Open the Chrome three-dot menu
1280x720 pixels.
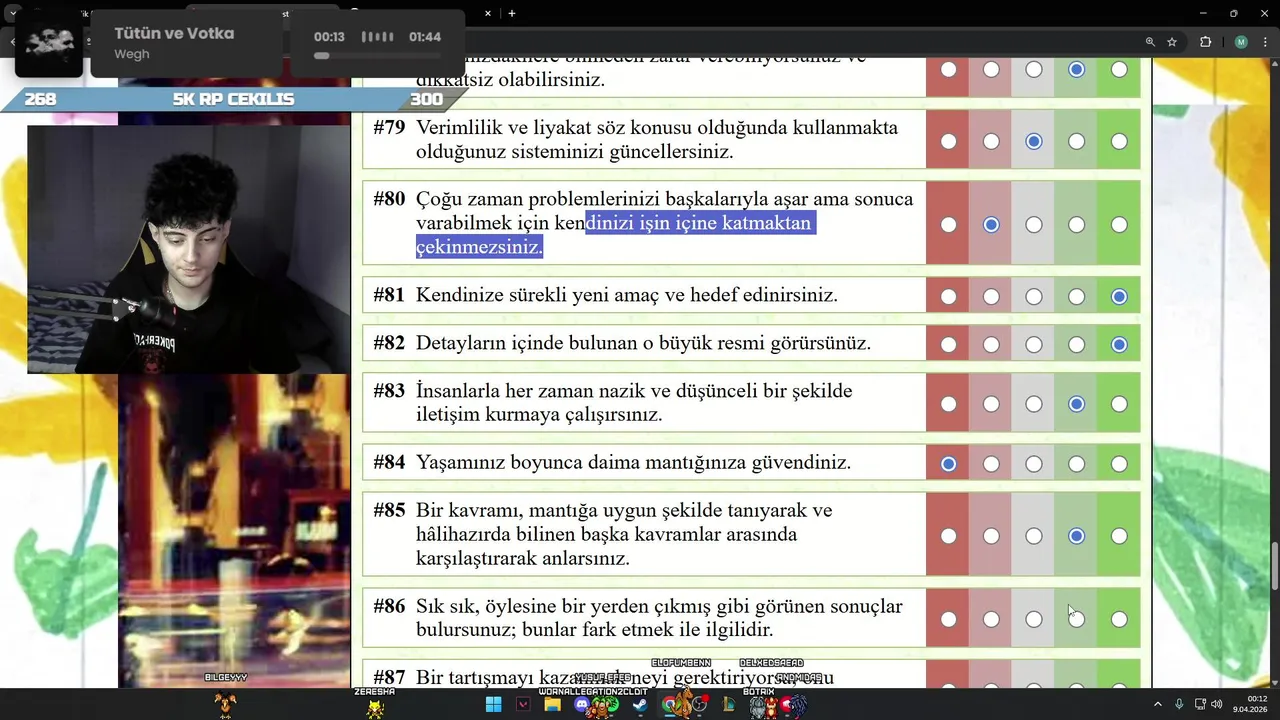pos(1265,42)
